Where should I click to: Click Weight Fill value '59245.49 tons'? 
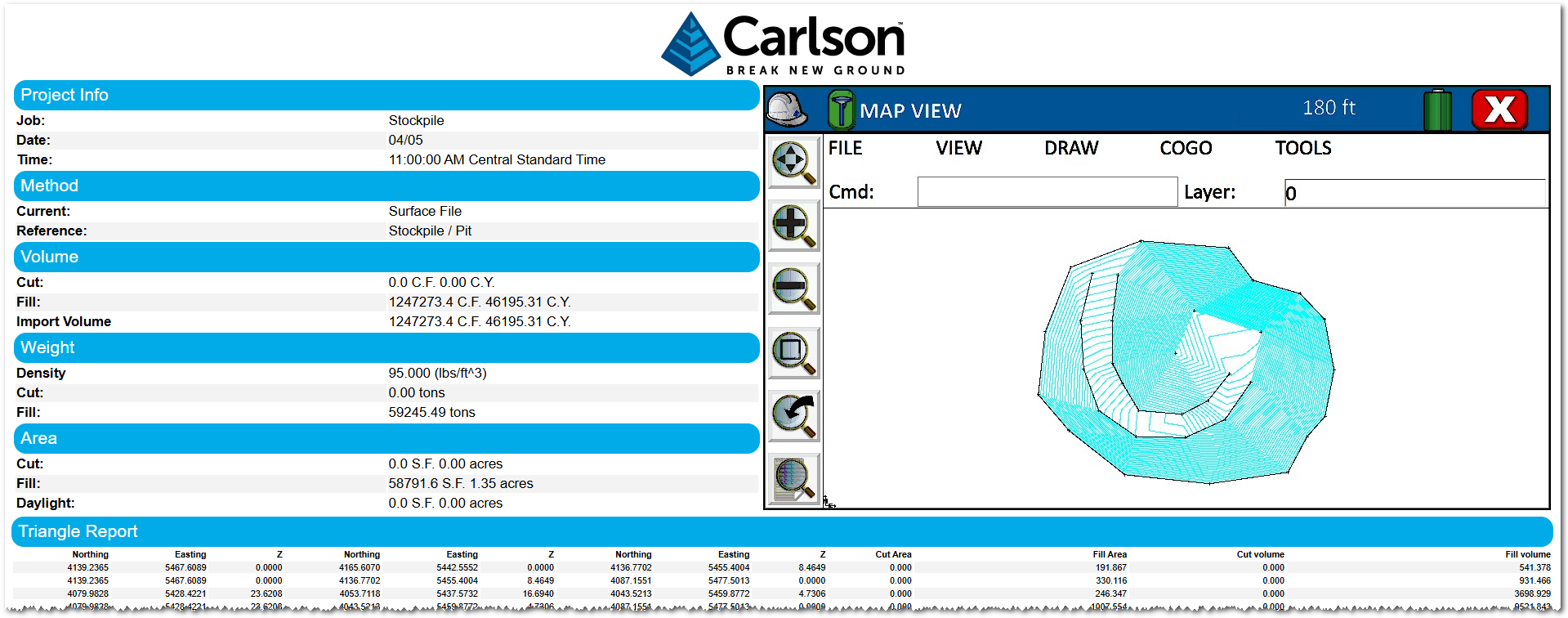pyautogui.click(x=431, y=412)
